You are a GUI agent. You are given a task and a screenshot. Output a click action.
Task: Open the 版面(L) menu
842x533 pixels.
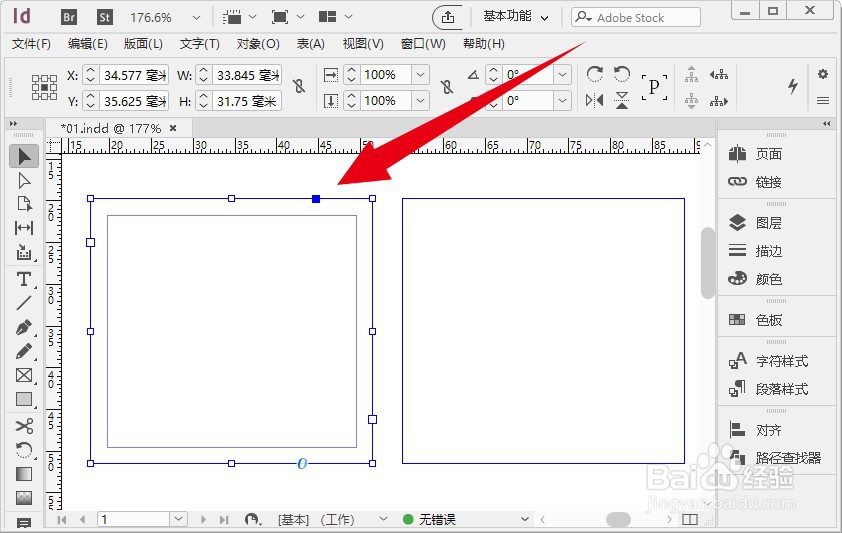pos(143,43)
